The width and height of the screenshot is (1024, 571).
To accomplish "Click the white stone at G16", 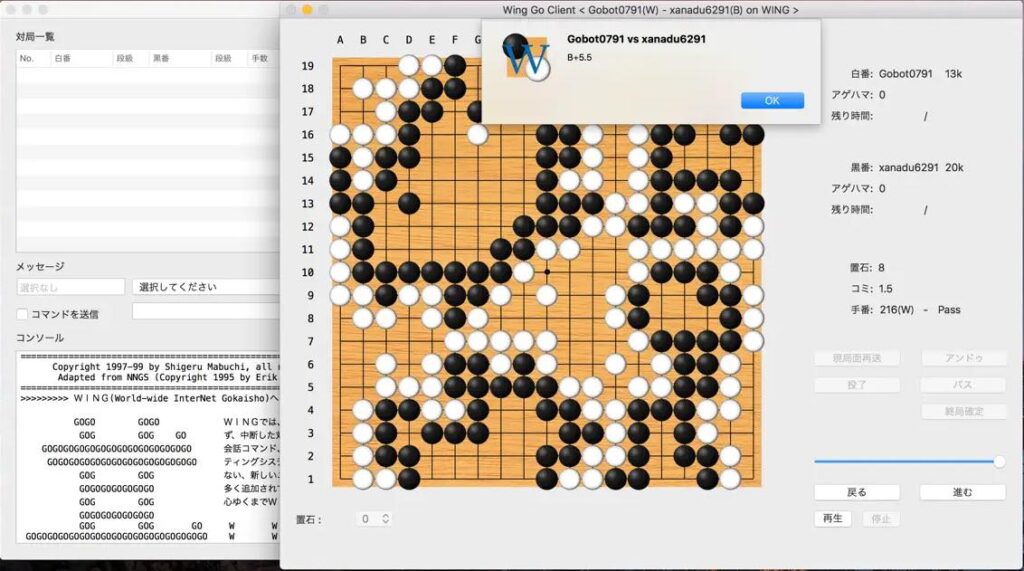I will [x=477, y=133].
